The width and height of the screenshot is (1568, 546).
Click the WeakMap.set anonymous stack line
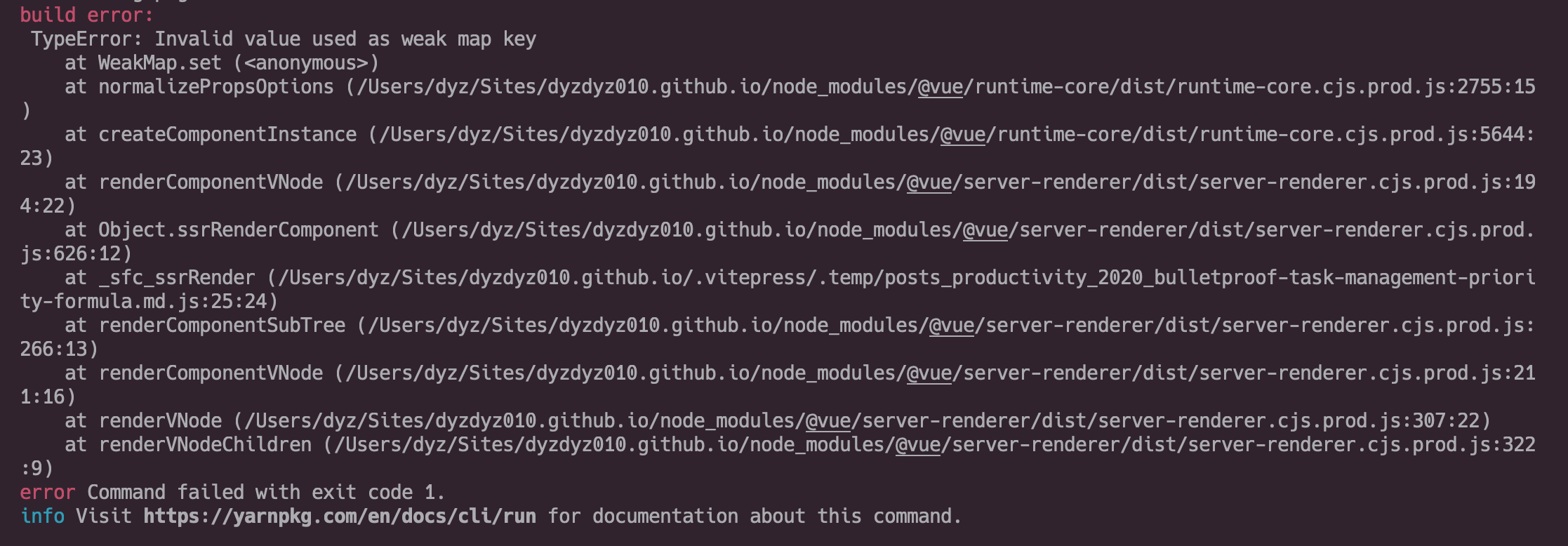[x=222, y=63]
